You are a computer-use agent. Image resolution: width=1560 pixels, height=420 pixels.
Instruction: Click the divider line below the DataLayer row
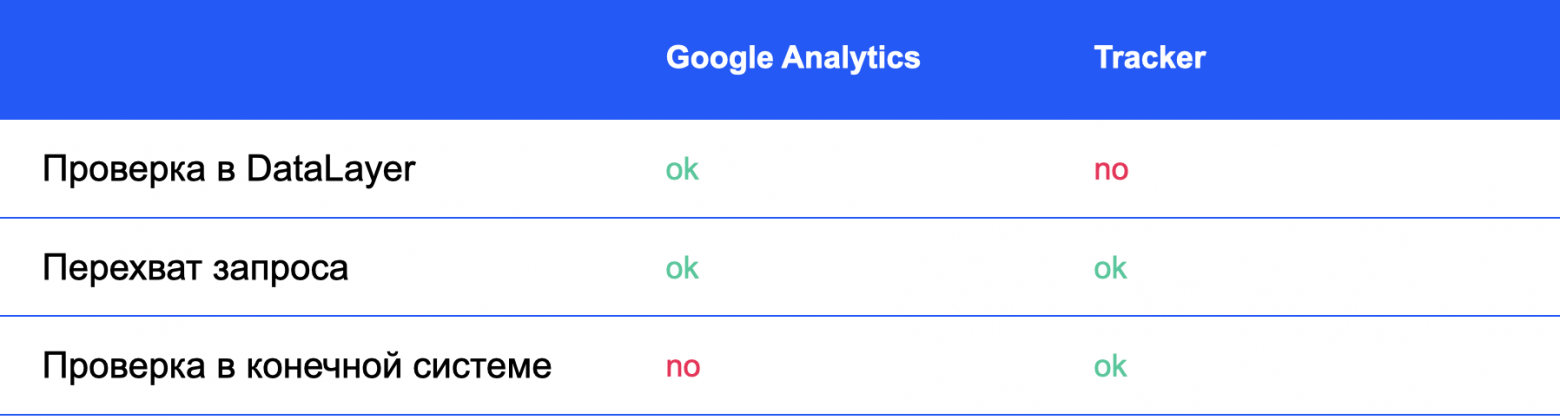coord(780,218)
